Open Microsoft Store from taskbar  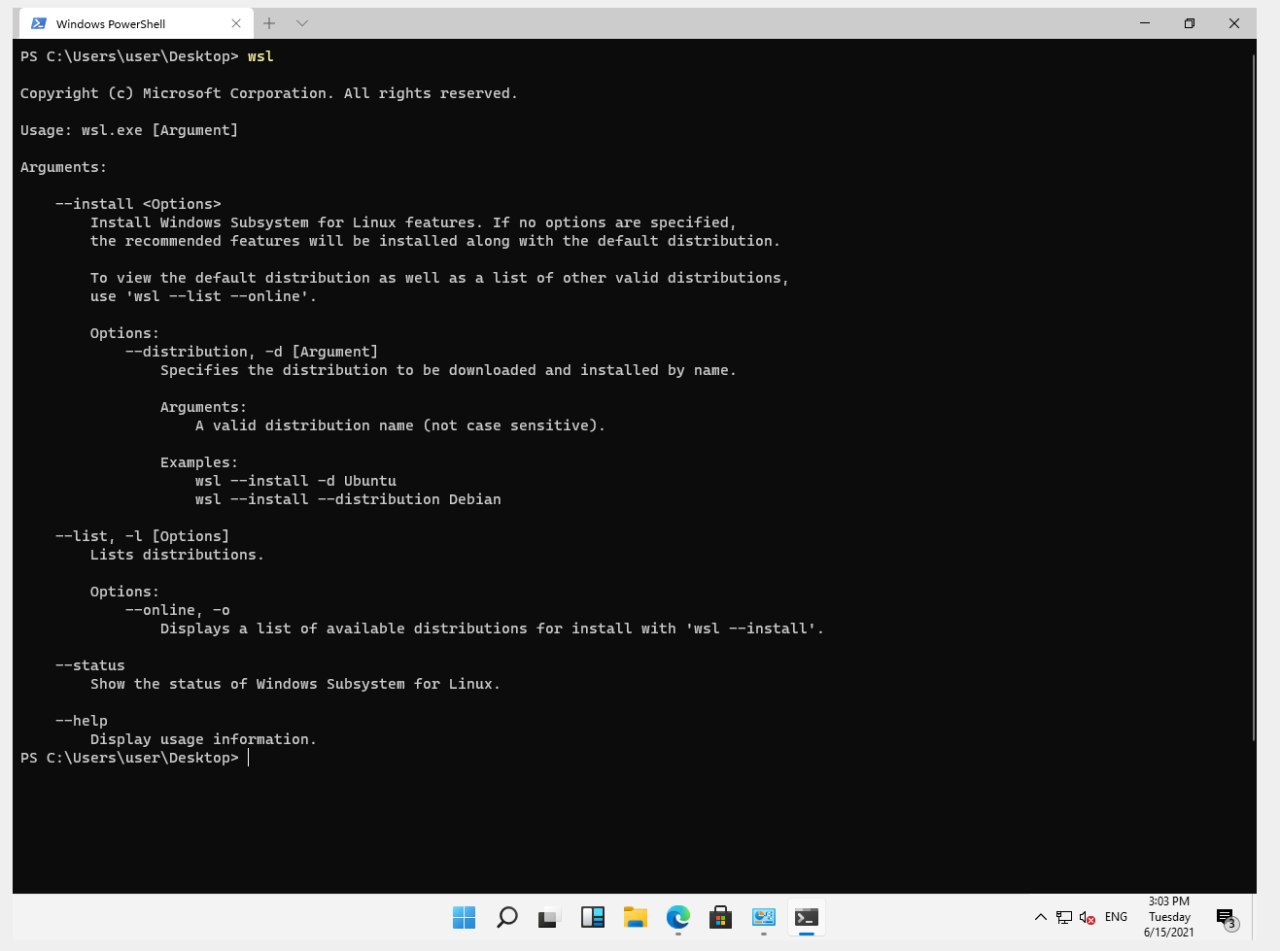[721, 917]
